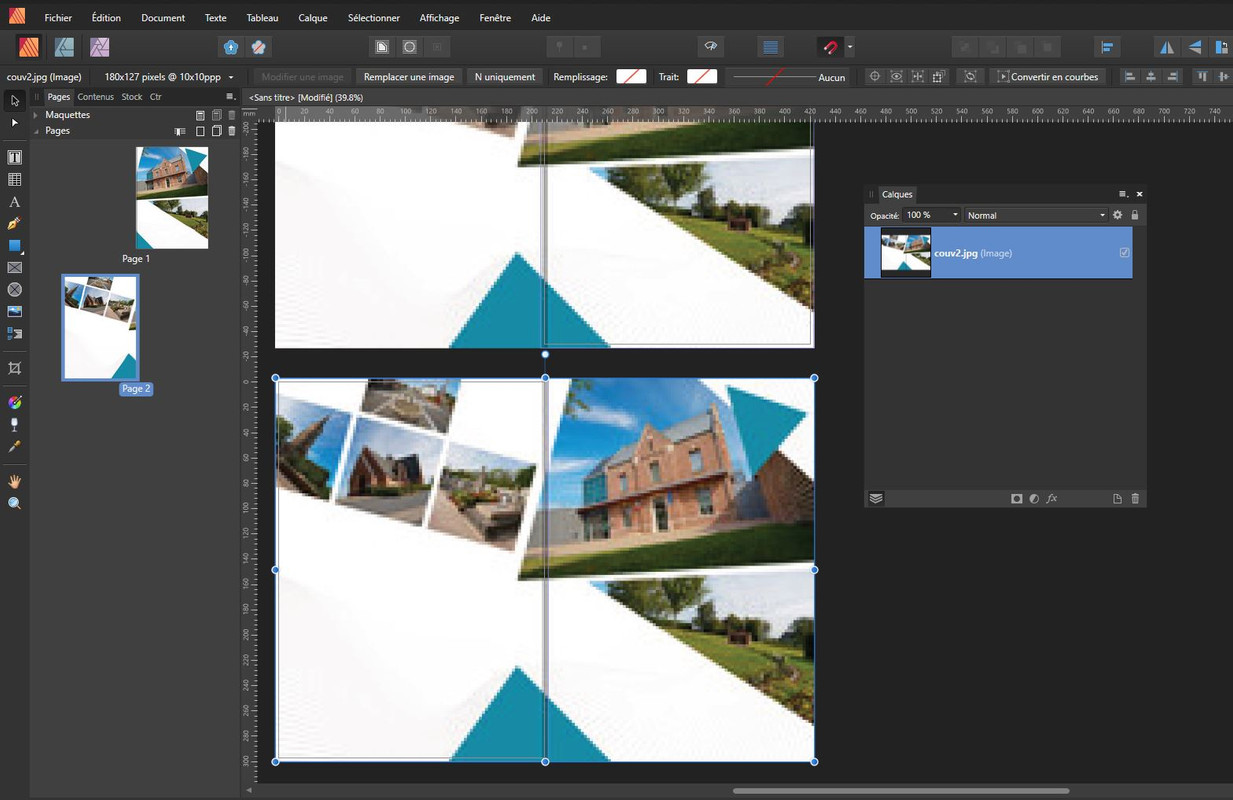Toggle visibility checkbox of couv2.jpg layer
Screen dimensions: 1233x800
point(1125,253)
